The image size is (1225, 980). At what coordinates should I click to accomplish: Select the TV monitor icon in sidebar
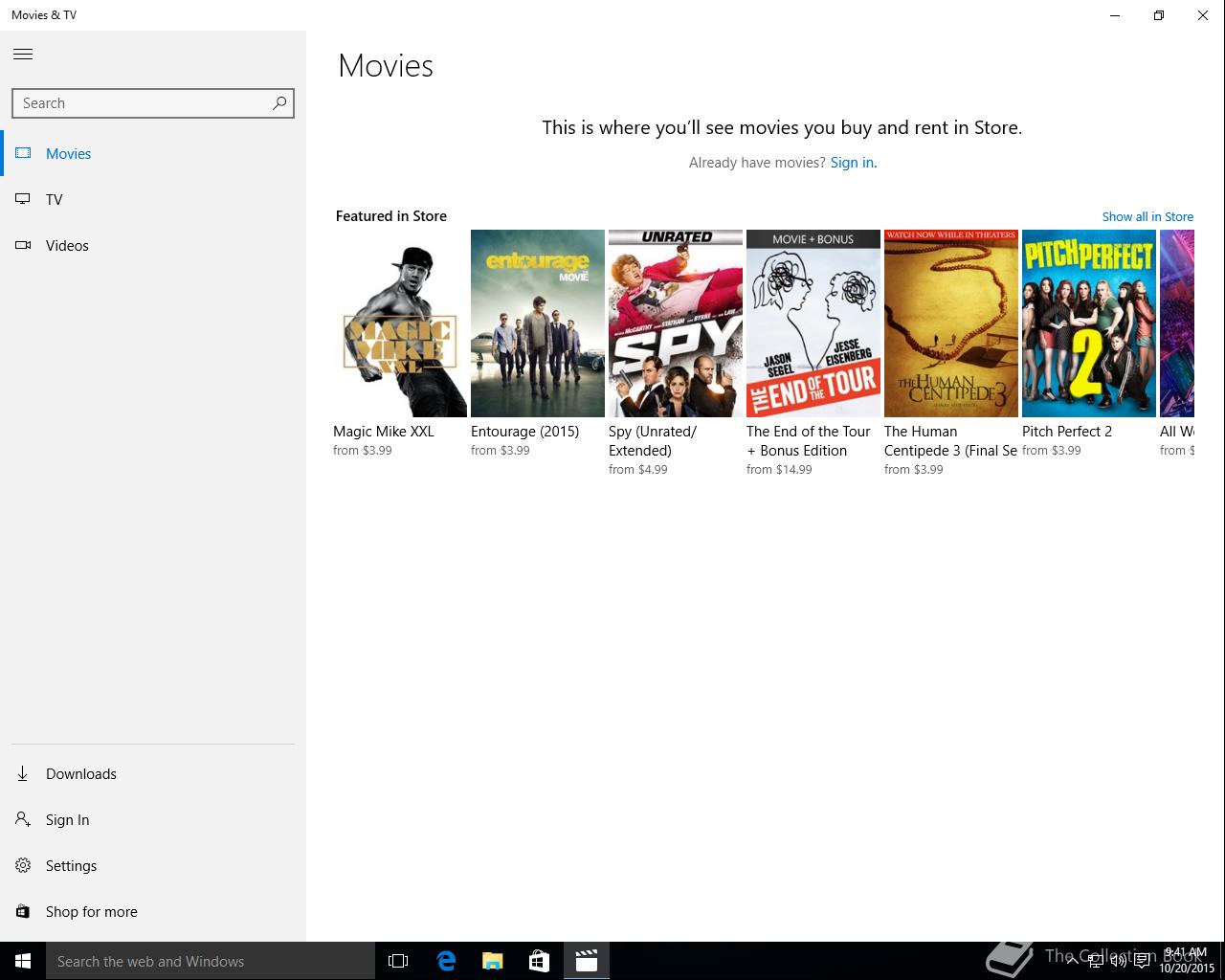(x=23, y=199)
